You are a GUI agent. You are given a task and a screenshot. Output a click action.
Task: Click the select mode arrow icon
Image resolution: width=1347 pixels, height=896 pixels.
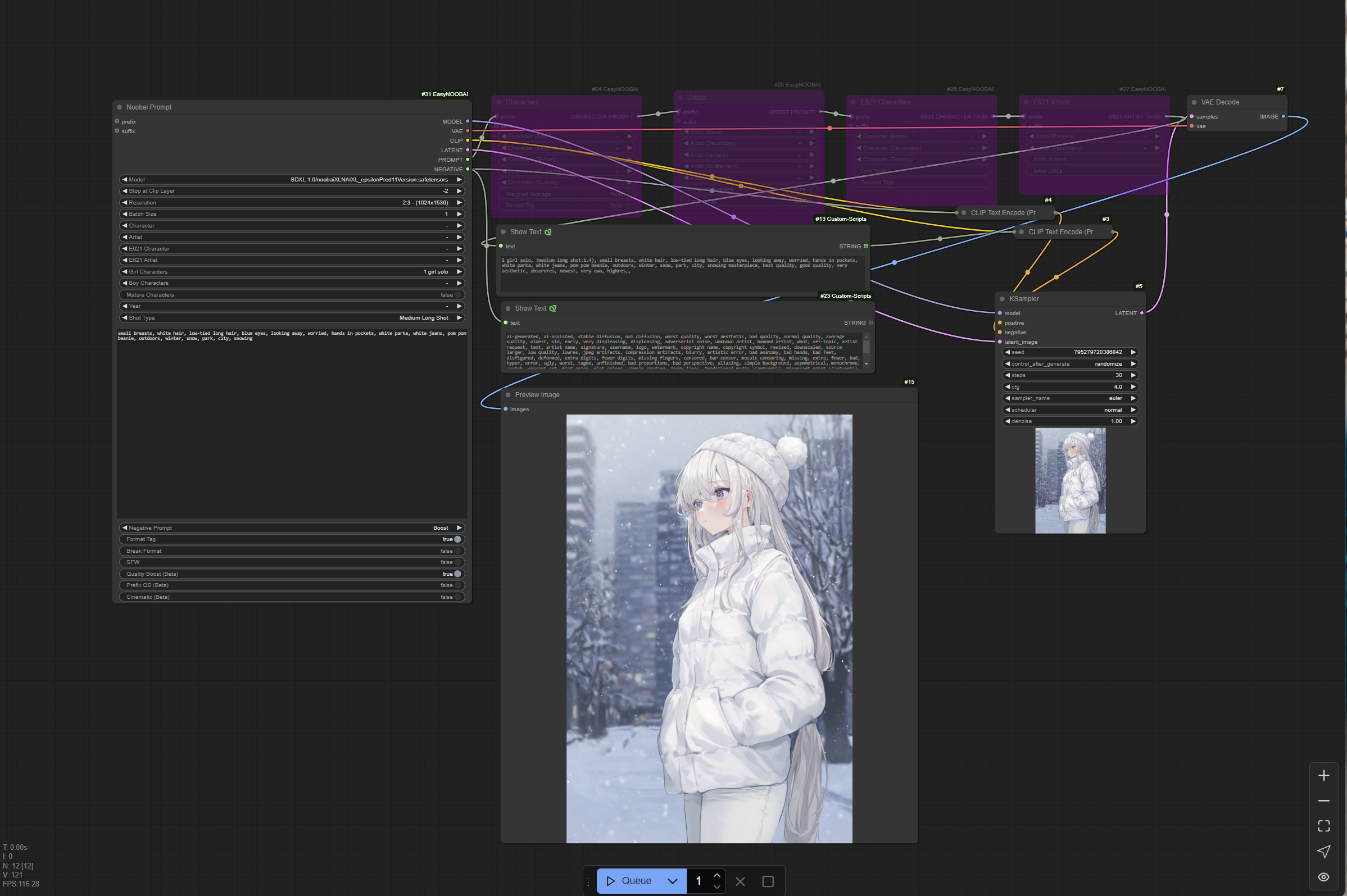[x=1323, y=852]
